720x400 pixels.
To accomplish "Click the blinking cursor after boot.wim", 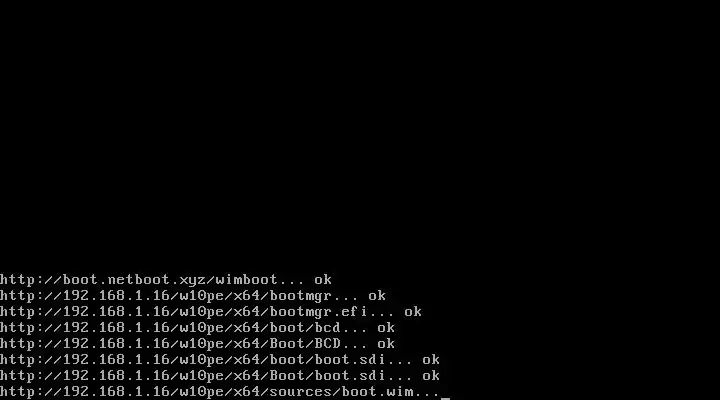I will [445, 398].
